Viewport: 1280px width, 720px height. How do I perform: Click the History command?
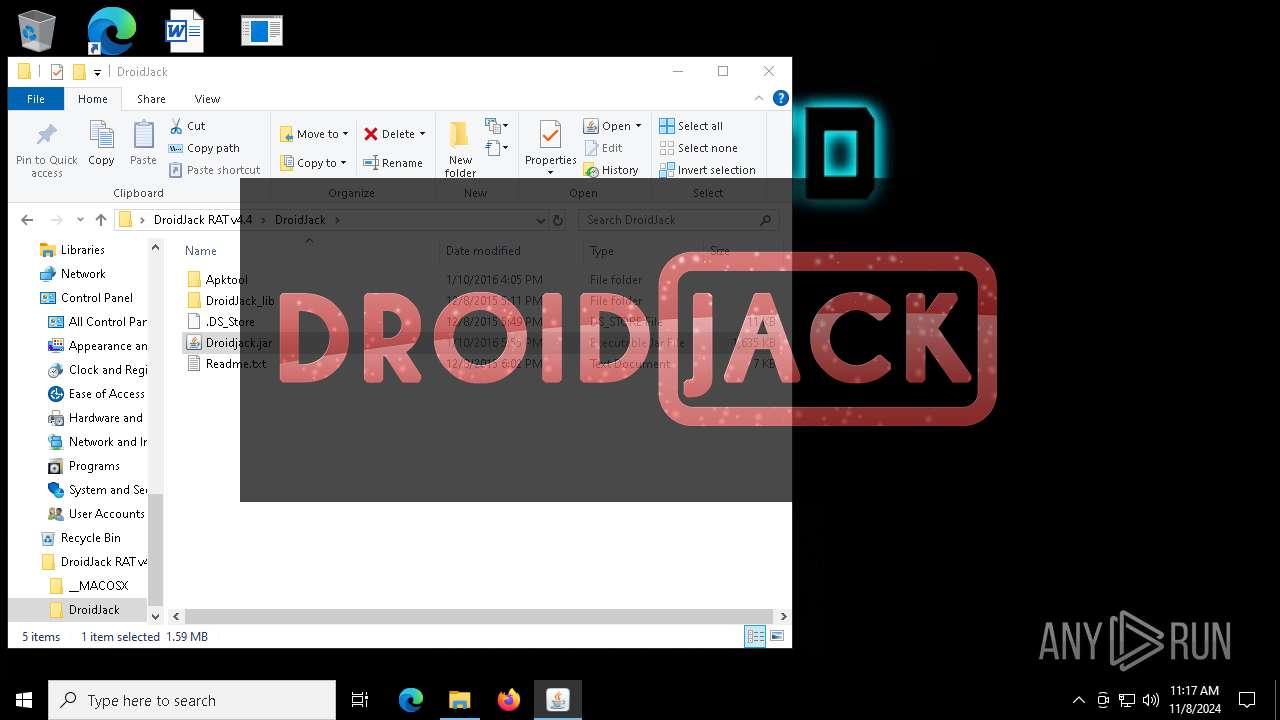click(x=611, y=170)
